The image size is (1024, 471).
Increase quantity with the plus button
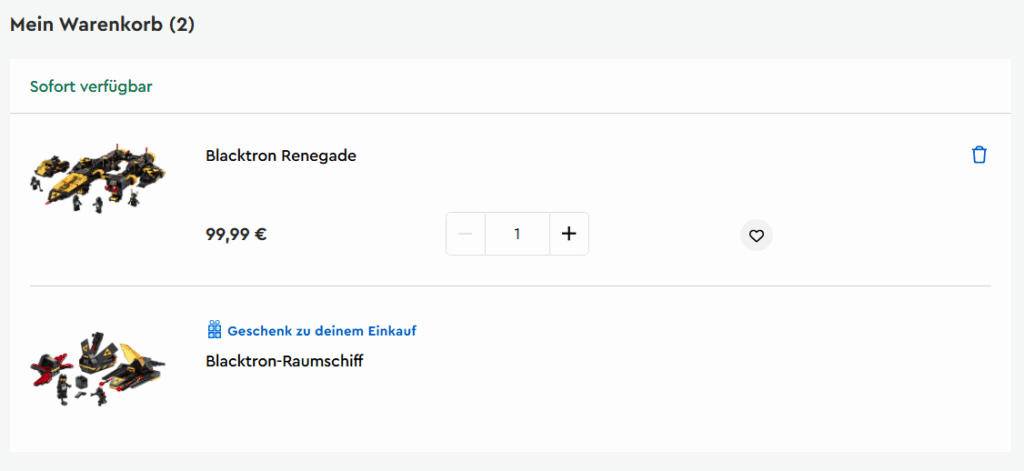coord(569,234)
